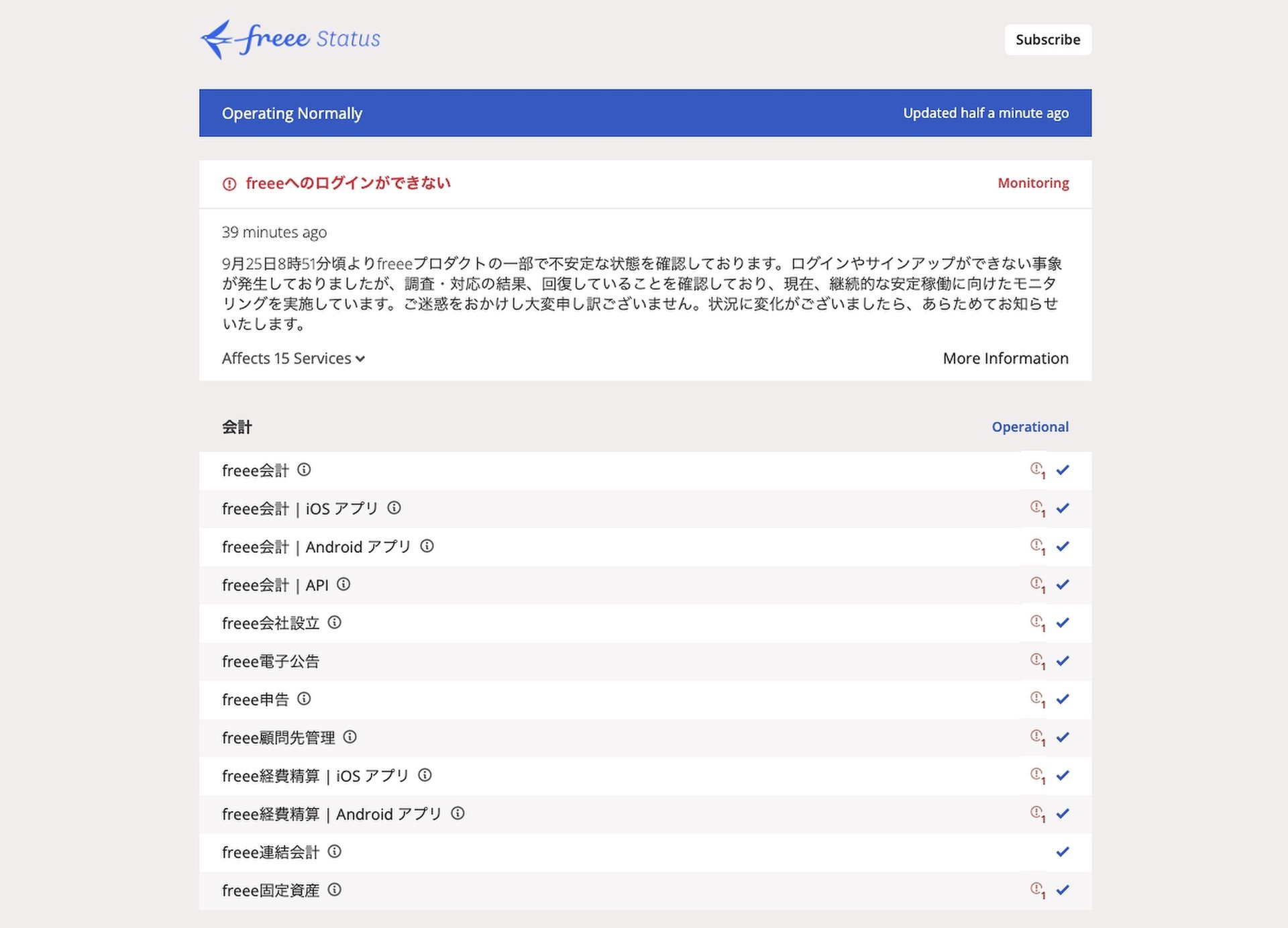Viewport: 1288px width, 928px height.
Task: Open the freeeへのログインができない incident title
Action: (x=348, y=183)
